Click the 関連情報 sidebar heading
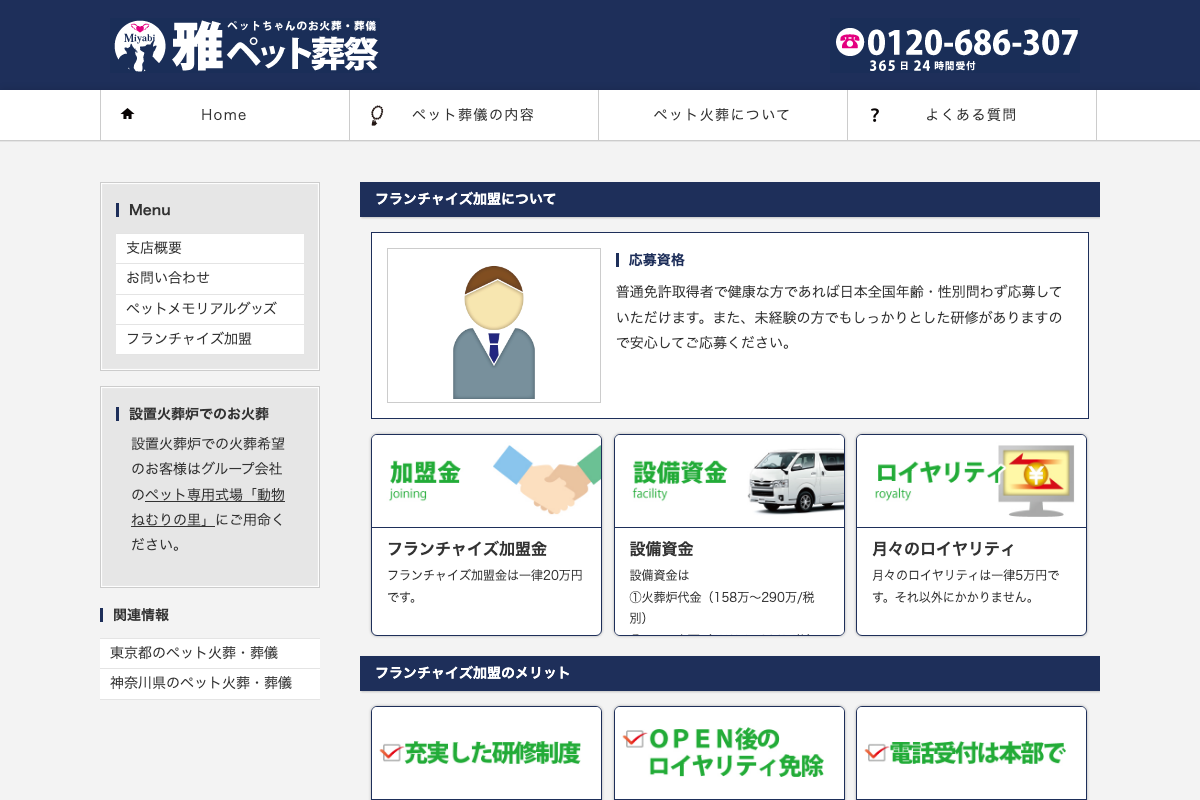This screenshot has height=800, width=1200. point(141,615)
